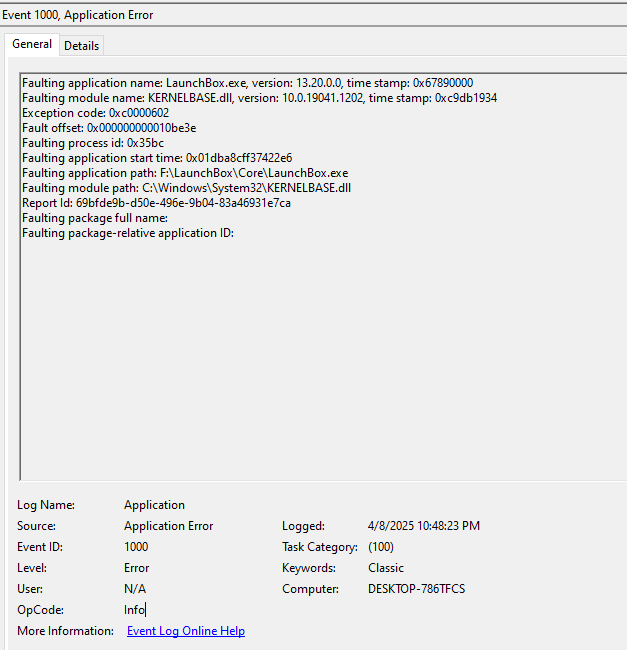Click the Event ID value 1000
627x650 pixels.
point(136,547)
